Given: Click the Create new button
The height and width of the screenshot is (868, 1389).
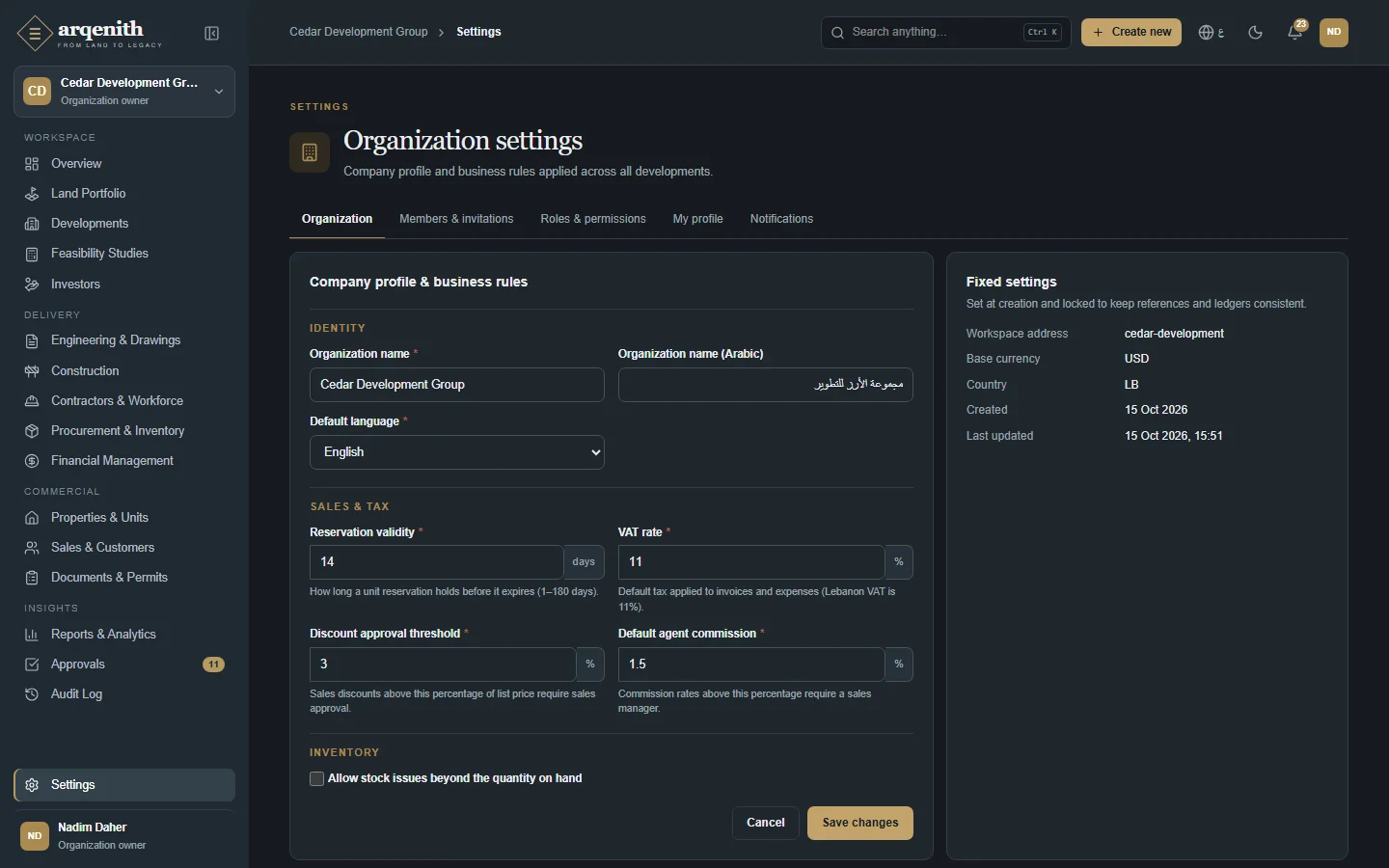Looking at the screenshot, I should tap(1131, 32).
